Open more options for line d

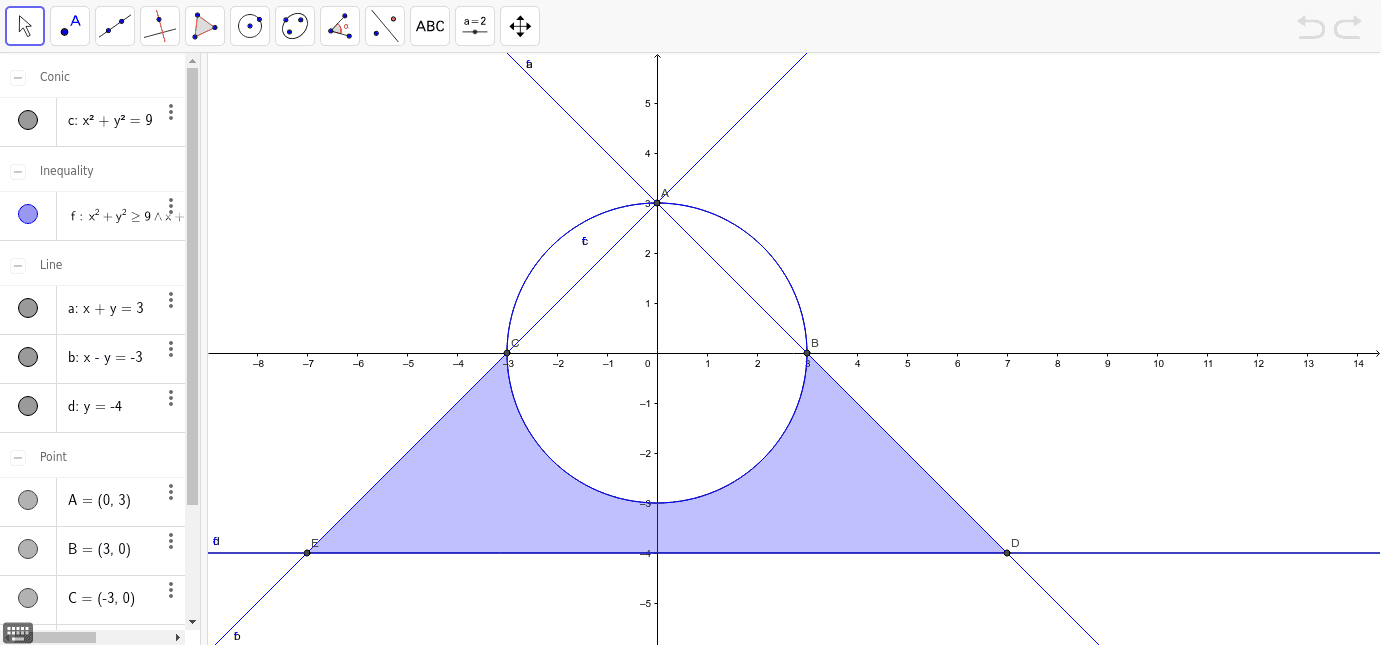171,398
